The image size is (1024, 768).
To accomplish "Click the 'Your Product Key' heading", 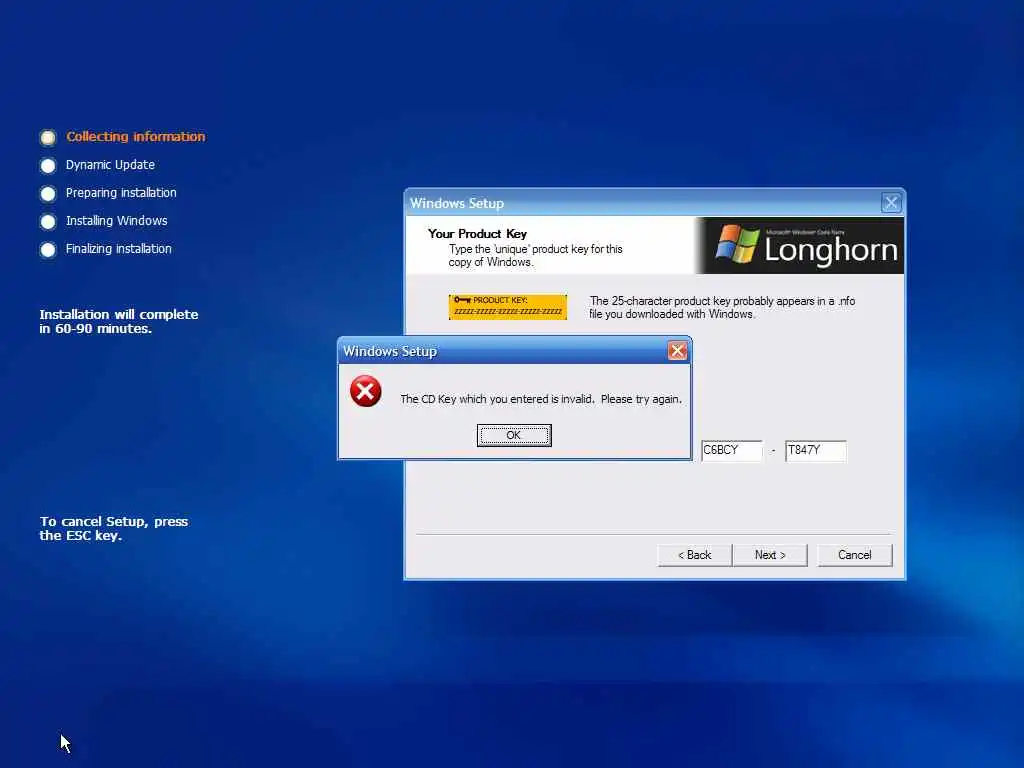I will click(477, 234).
